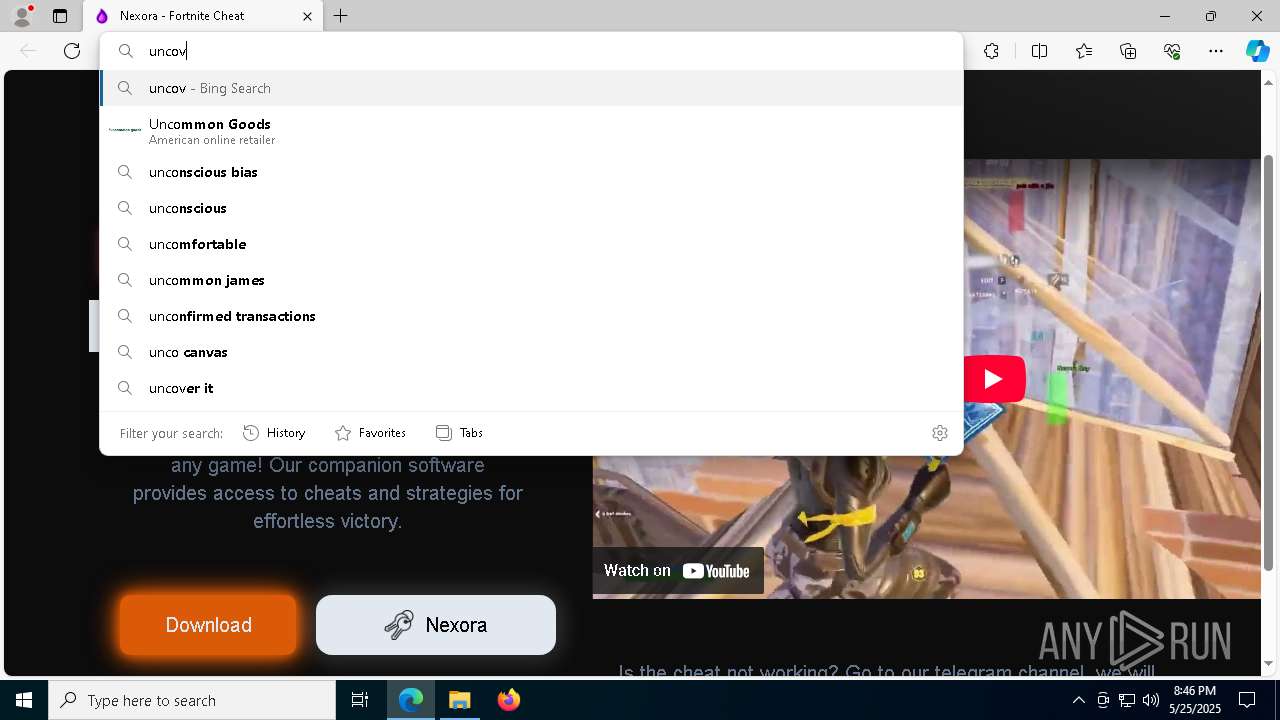Select the 'unconscious' suggestion
Viewport: 1280px width, 720px height.
click(x=531, y=208)
